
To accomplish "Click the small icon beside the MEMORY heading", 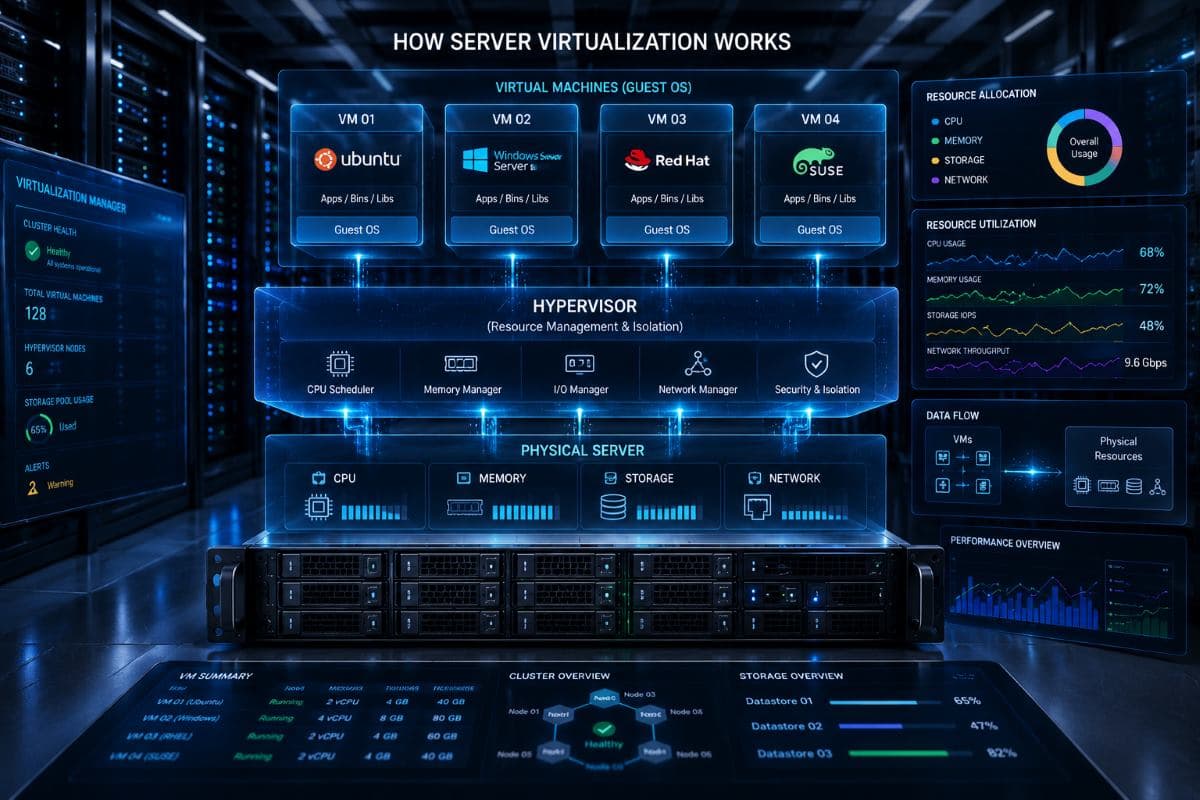I will [463, 478].
